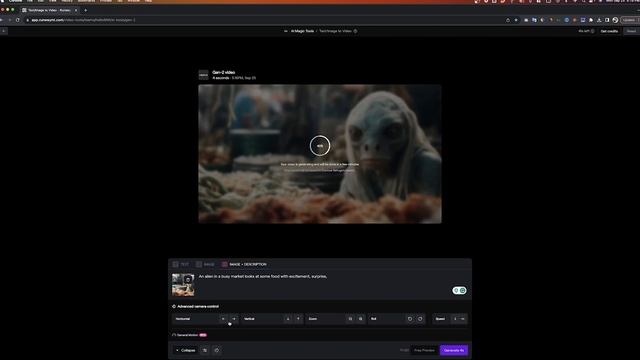The width and height of the screenshot is (640, 360).
Task: Click the circular icon after the settings sliders
Action: tap(217, 350)
